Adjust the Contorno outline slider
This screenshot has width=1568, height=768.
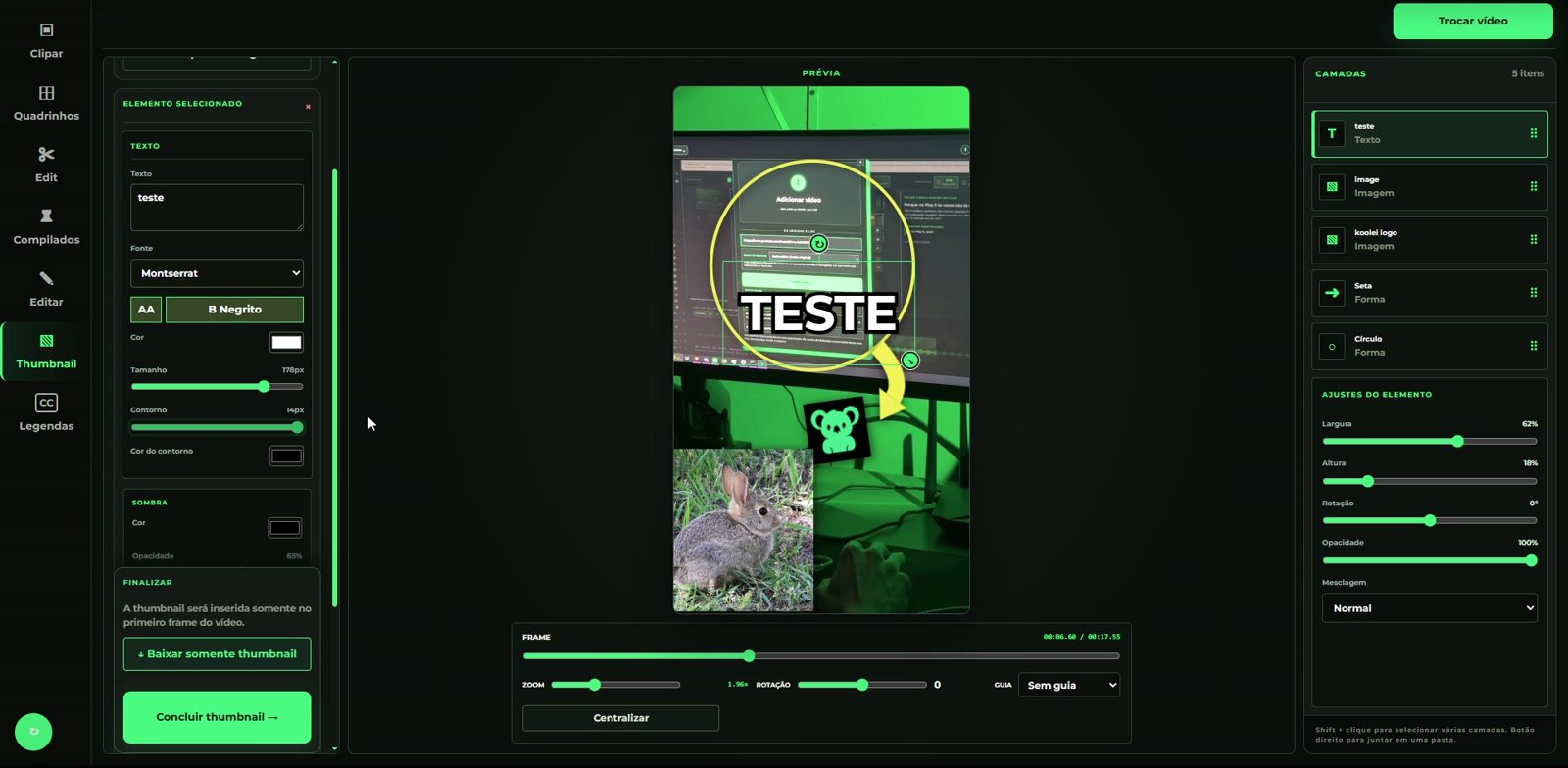(217, 427)
